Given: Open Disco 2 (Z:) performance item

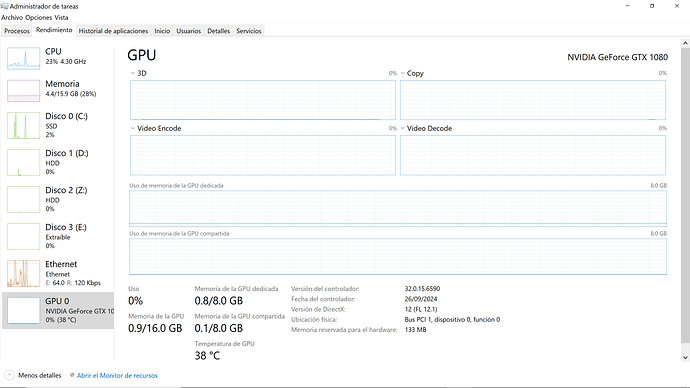Looking at the screenshot, I should (58, 199).
